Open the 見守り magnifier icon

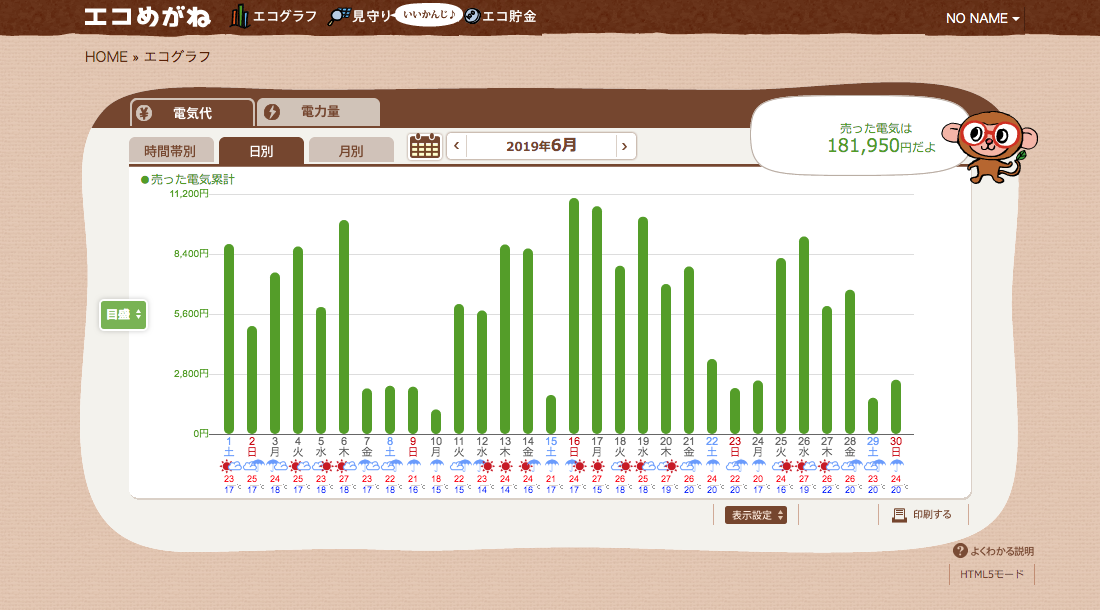340,17
